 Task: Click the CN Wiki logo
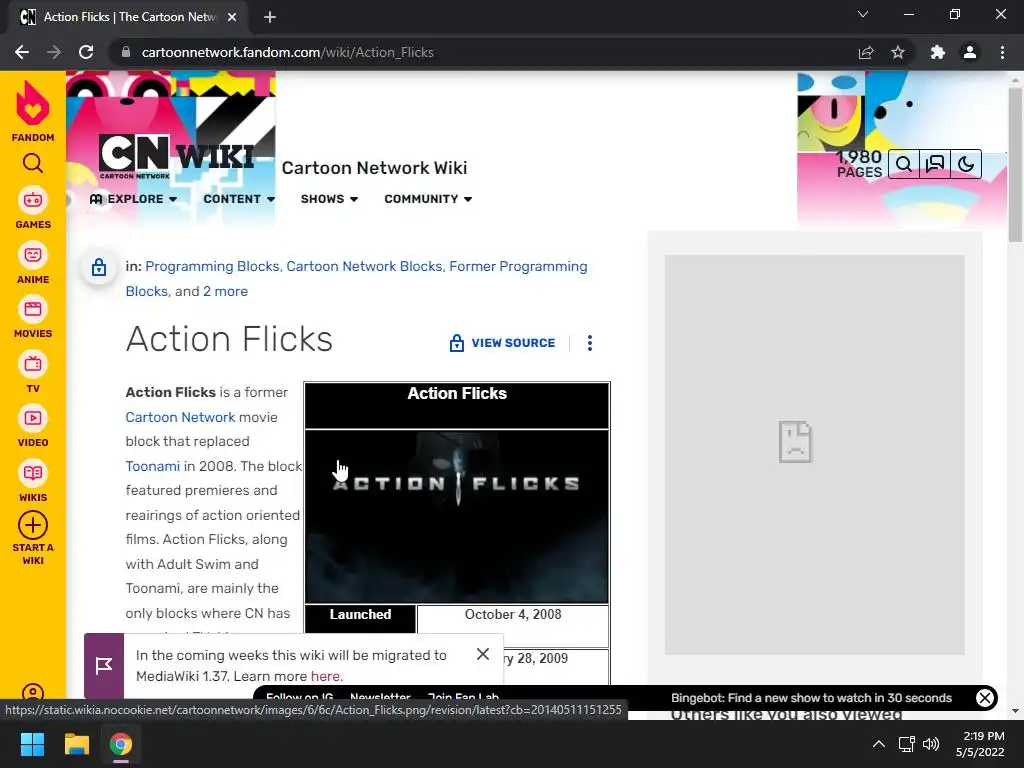coord(176,157)
